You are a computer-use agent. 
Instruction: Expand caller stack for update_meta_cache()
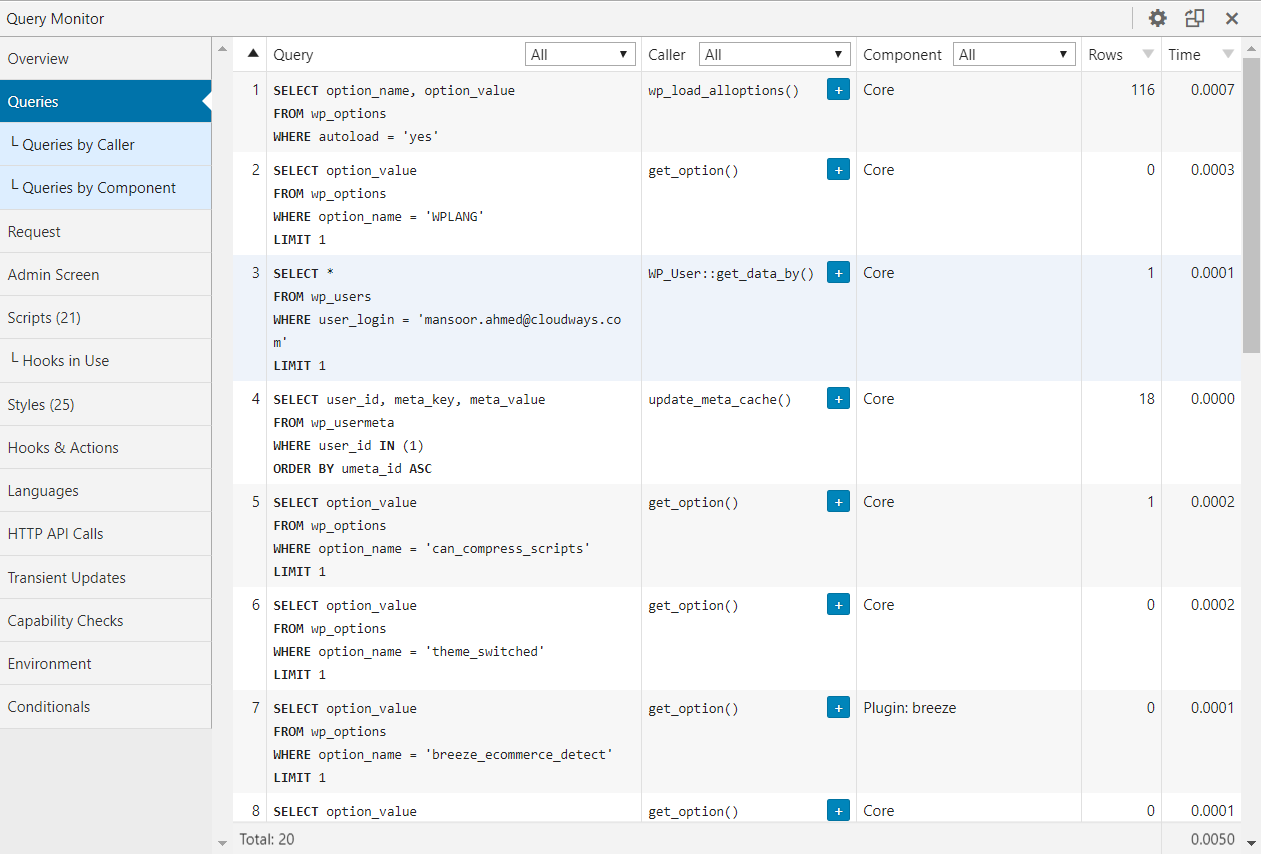tap(838, 399)
